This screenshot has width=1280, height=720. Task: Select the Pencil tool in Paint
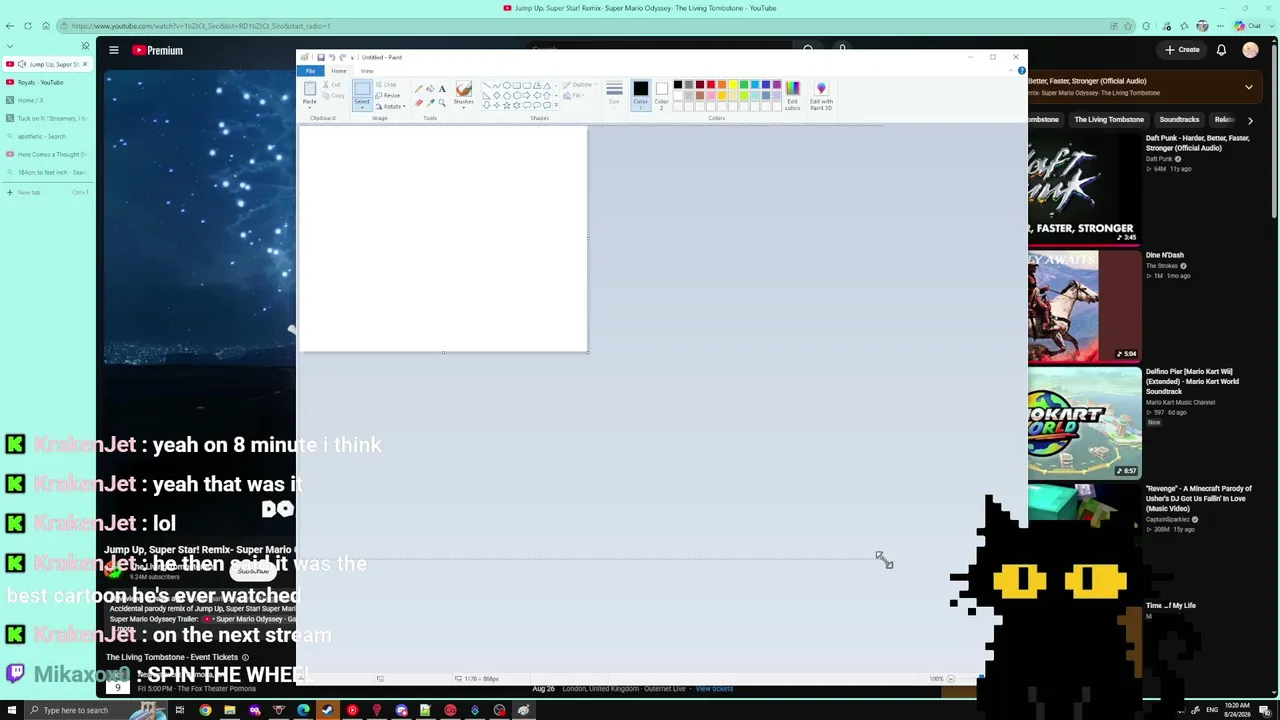(x=419, y=89)
